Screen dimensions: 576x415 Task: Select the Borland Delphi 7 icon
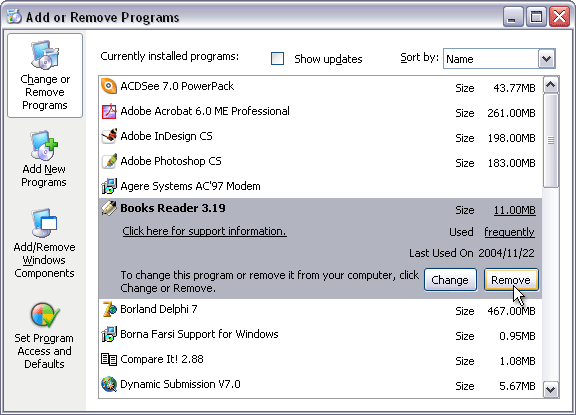109,309
